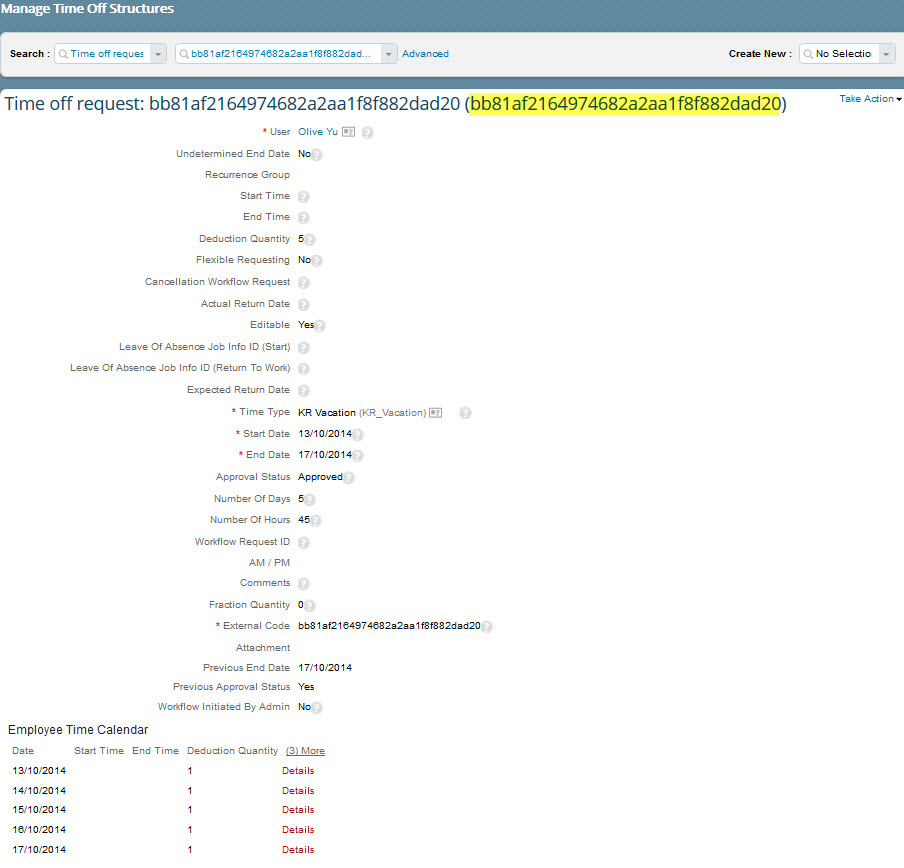904x868 pixels.
Task: Open help icon beside User field
Action: coord(367,133)
